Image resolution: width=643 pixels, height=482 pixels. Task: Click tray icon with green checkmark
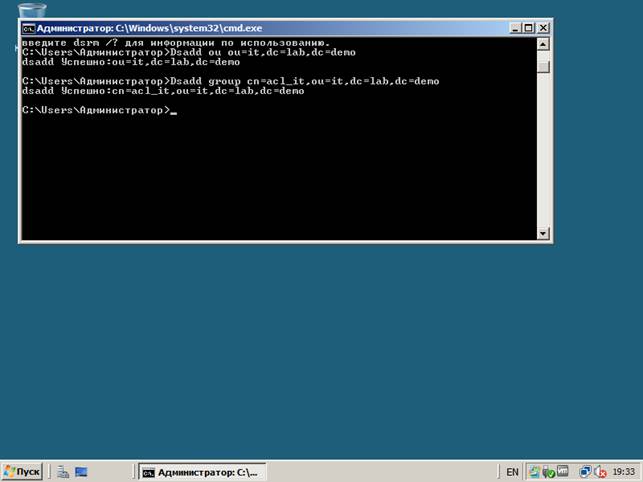tap(548, 472)
